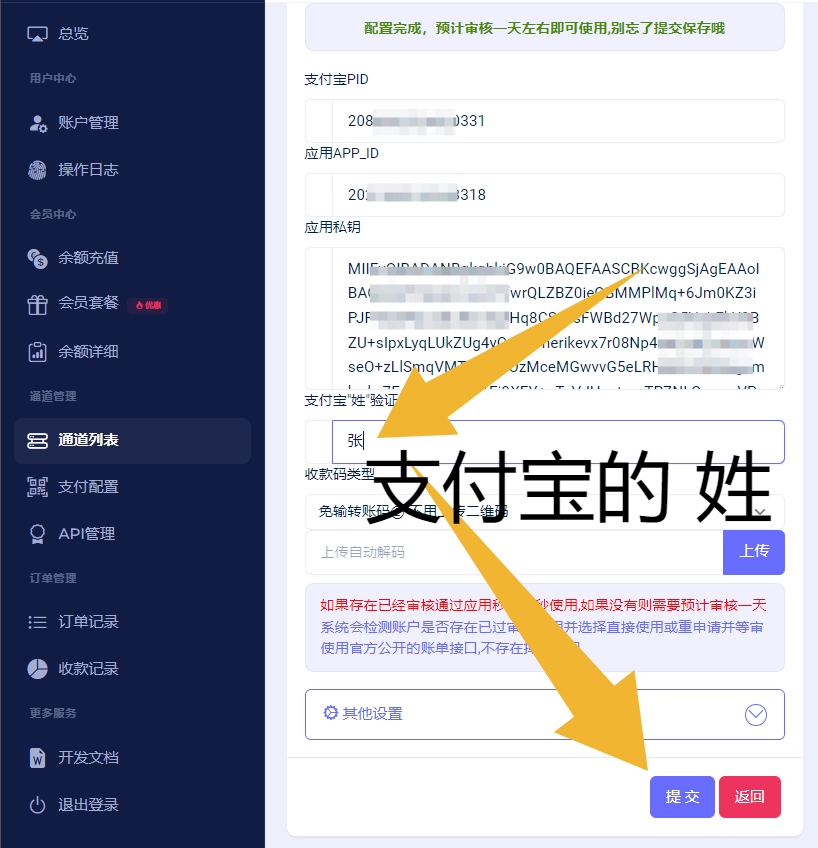Viewport: 818px width, 848px height.
Task: Open 订单记录 menu item
Action: click(x=88, y=622)
